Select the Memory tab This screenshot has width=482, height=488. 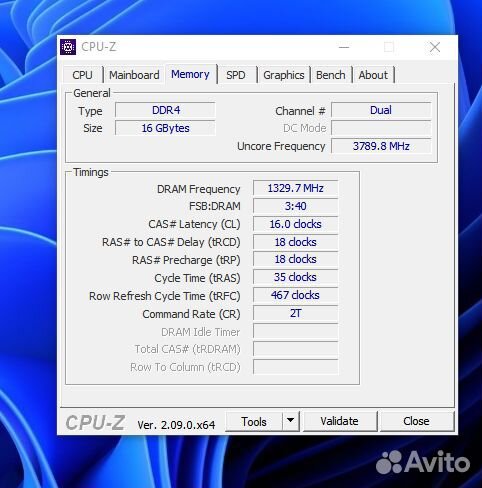click(x=190, y=74)
